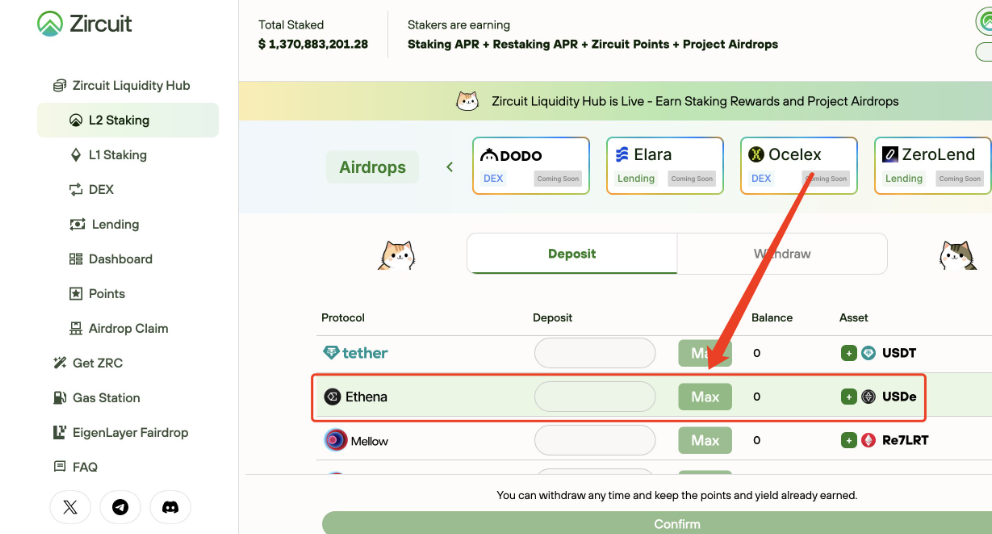Image resolution: width=992 pixels, height=534 pixels.
Task: Click the Airdrops button
Action: 373,167
